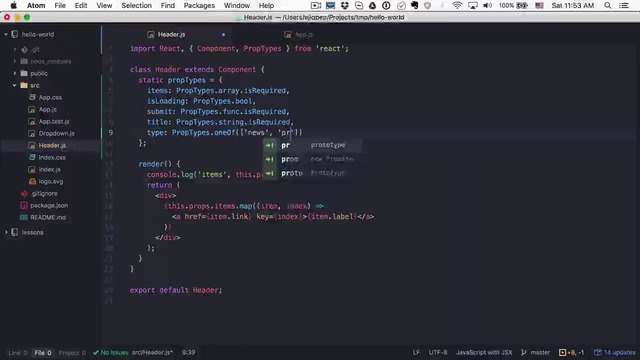Collapse the hello-world project root
The image size is (640, 360).
[6, 35]
